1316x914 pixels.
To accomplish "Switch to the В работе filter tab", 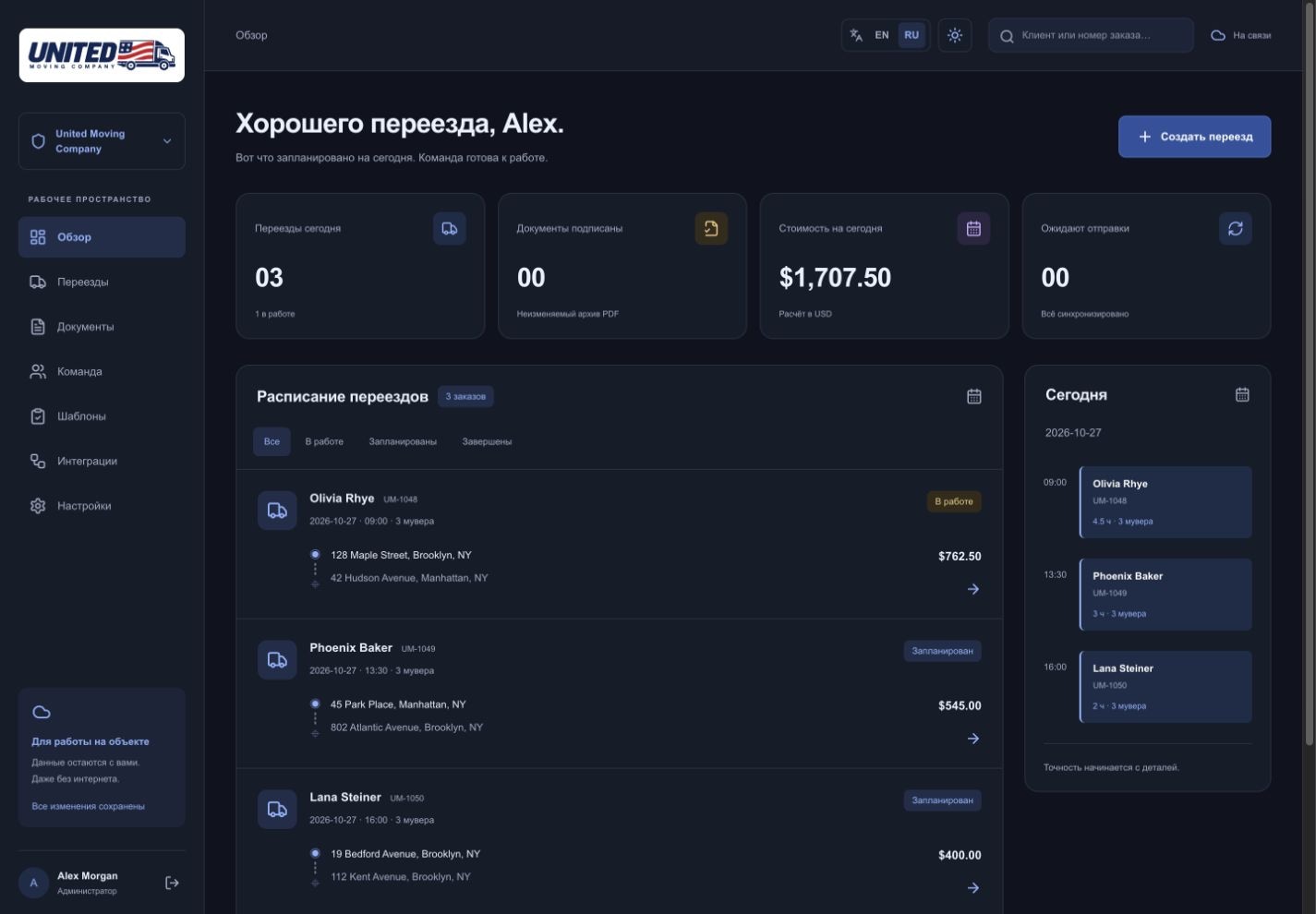I will coord(324,441).
